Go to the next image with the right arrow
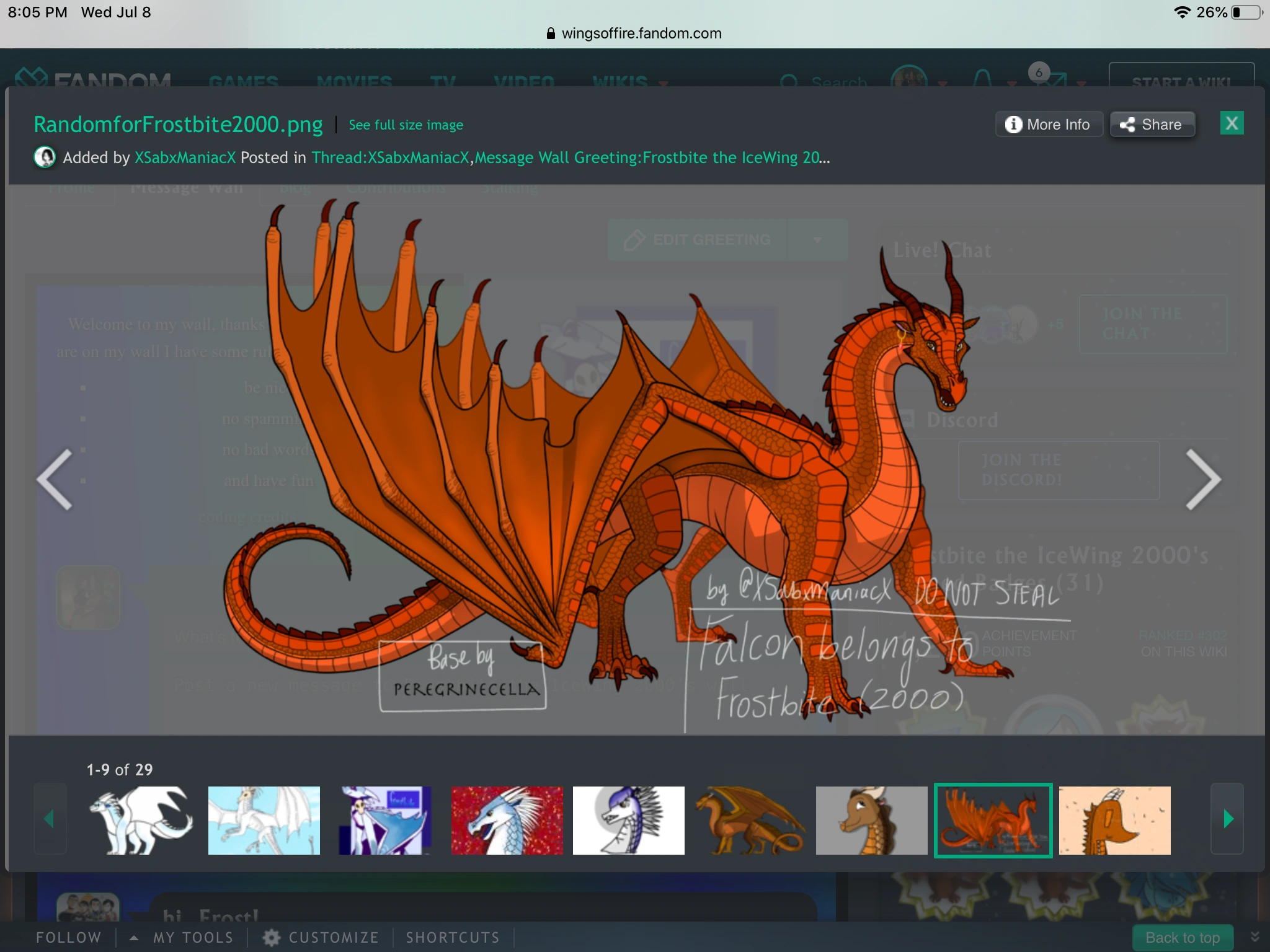The height and width of the screenshot is (952, 1270). coord(1202,479)
